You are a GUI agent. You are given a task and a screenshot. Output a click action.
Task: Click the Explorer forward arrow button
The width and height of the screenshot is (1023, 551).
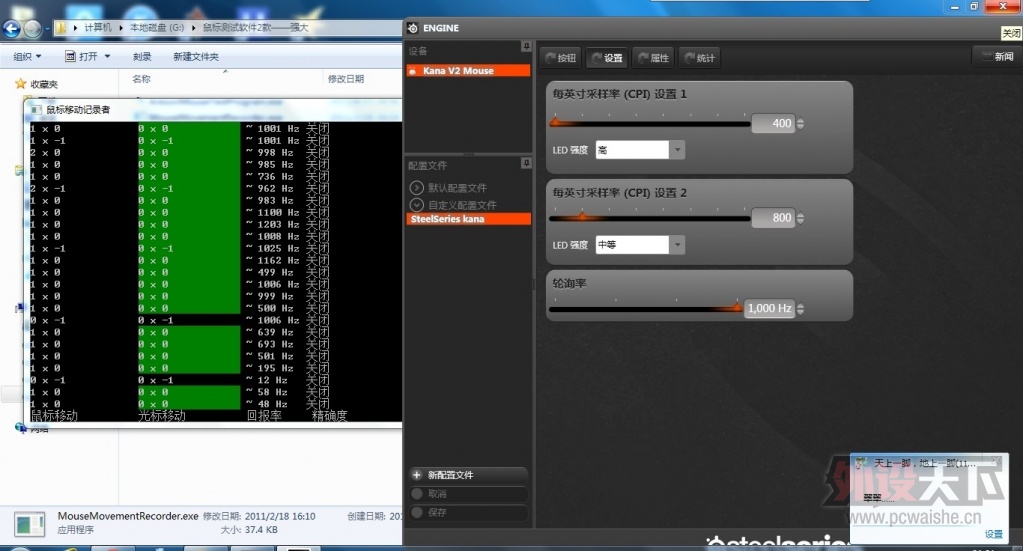click(x=31, y=28)
